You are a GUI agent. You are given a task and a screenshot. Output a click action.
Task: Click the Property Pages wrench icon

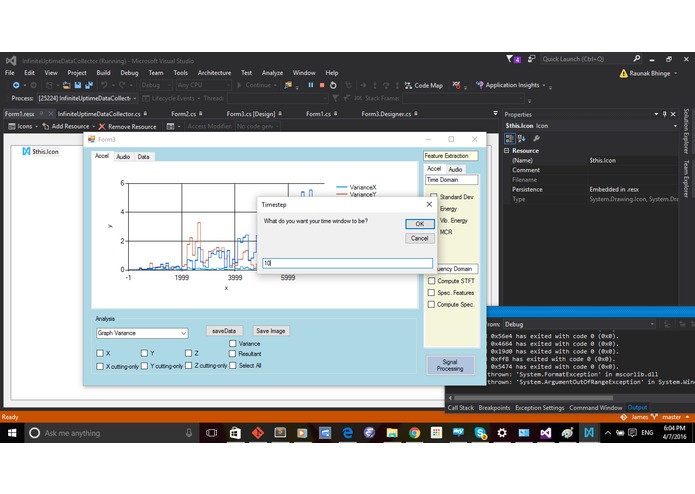536,138
